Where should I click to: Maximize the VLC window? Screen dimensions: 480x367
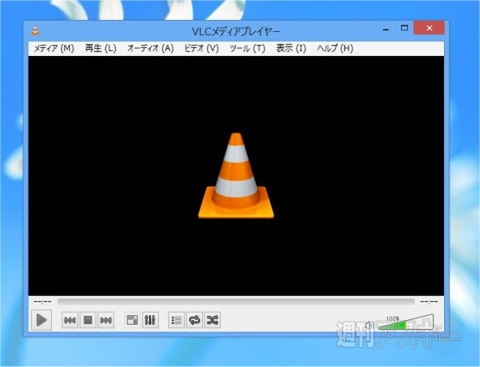[x=404, y=28]
